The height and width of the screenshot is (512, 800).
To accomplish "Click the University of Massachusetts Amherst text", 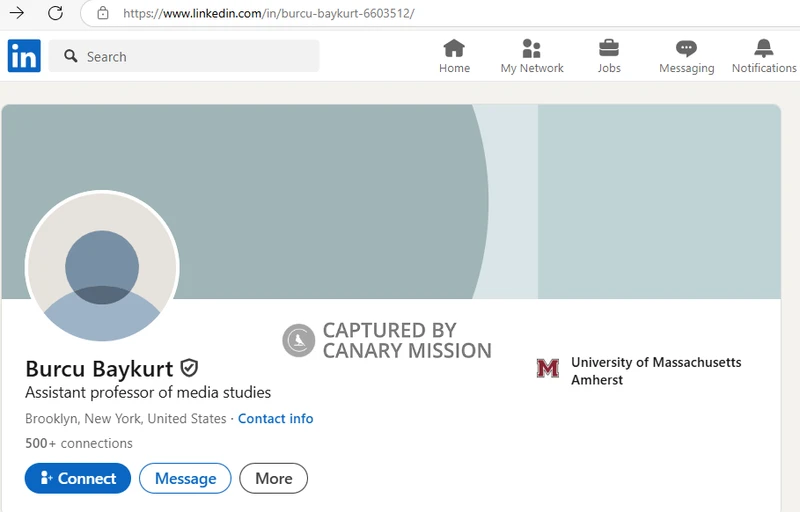I will pyautogui.click(x=655, y=370).
